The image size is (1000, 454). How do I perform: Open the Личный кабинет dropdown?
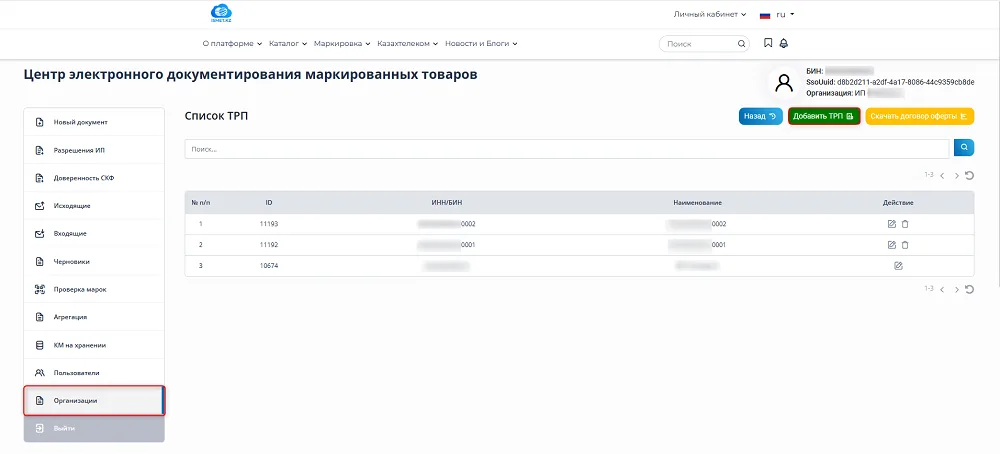click(x=710, y=14)
